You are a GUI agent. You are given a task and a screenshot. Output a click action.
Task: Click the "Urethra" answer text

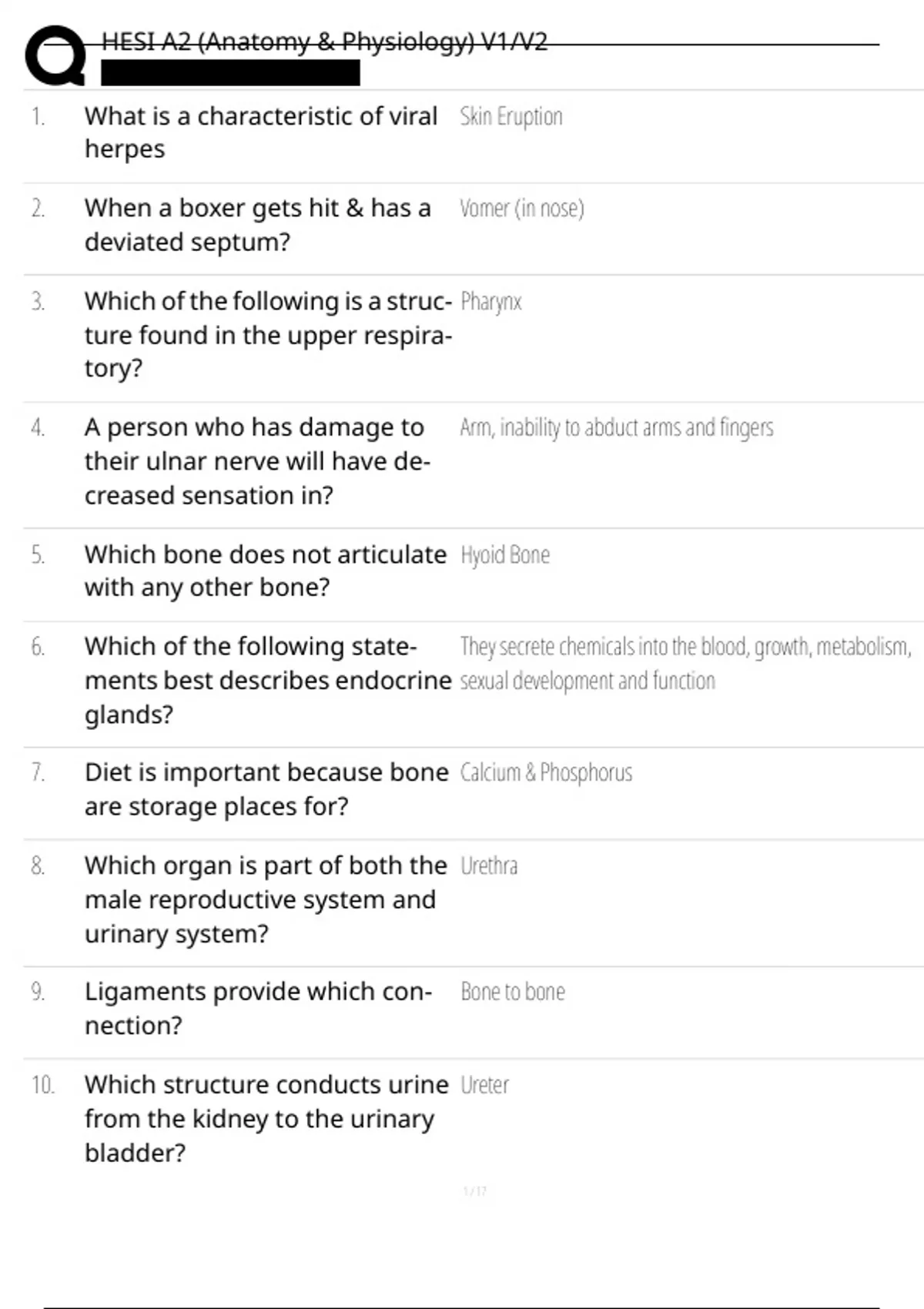(489, 866)
